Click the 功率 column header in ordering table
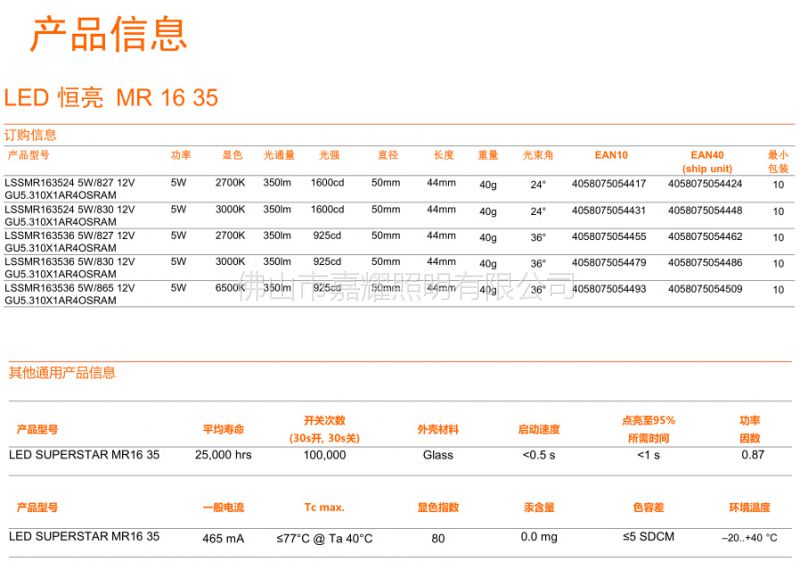This screenshot has height=562, width=800. (x=181, y=155)
